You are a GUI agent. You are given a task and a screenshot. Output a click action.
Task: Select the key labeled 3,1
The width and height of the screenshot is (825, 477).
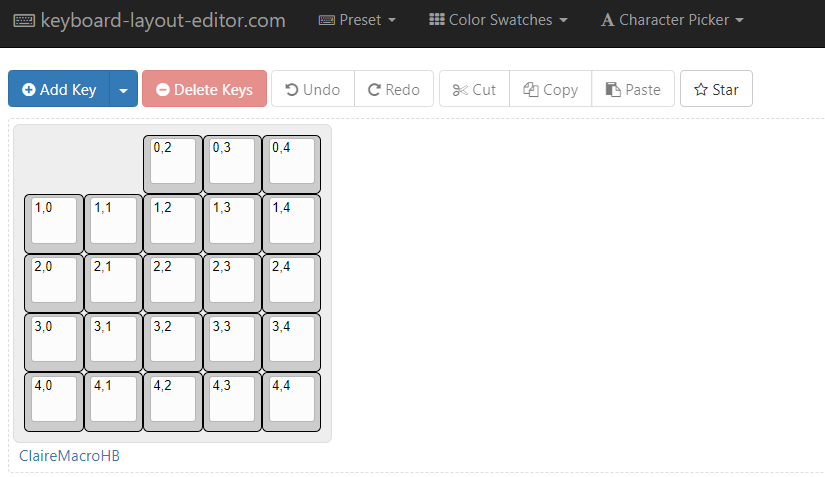tap(114, 343)
